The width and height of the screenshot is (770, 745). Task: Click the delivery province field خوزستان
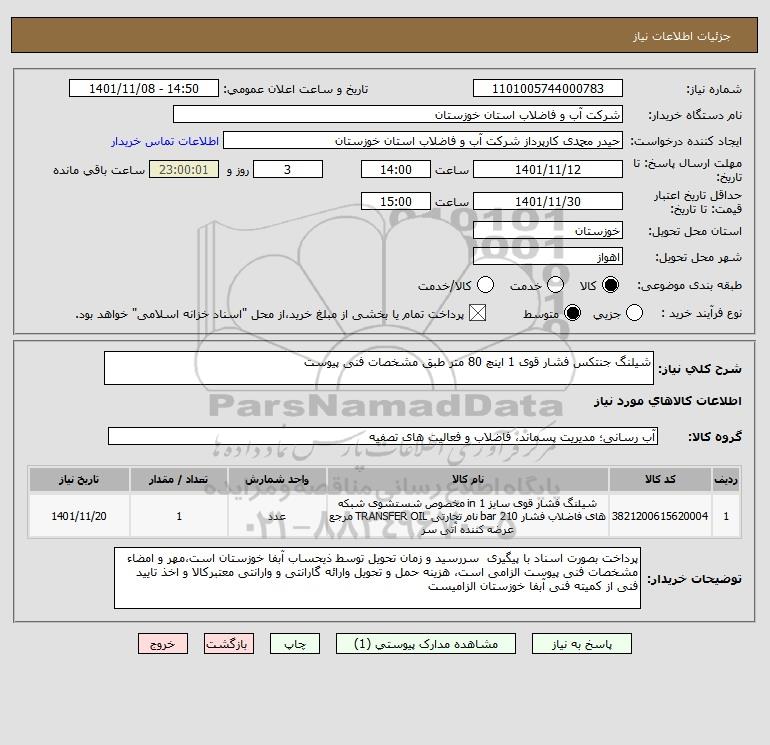(x=548, y=230)
